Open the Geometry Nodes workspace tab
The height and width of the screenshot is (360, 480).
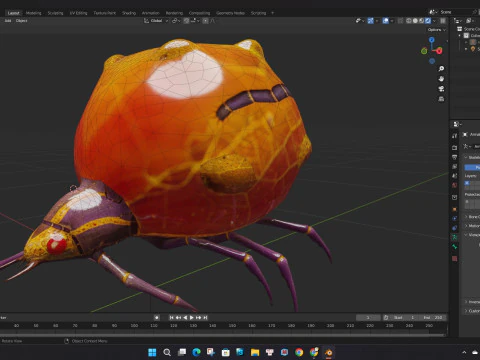[x=230, y=13]
